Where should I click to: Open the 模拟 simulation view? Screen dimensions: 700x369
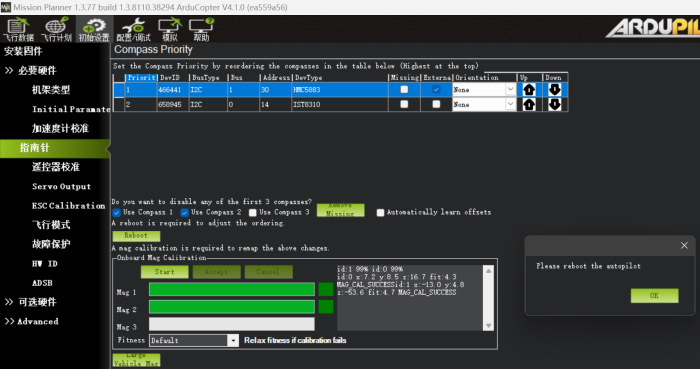coord(170,29)
